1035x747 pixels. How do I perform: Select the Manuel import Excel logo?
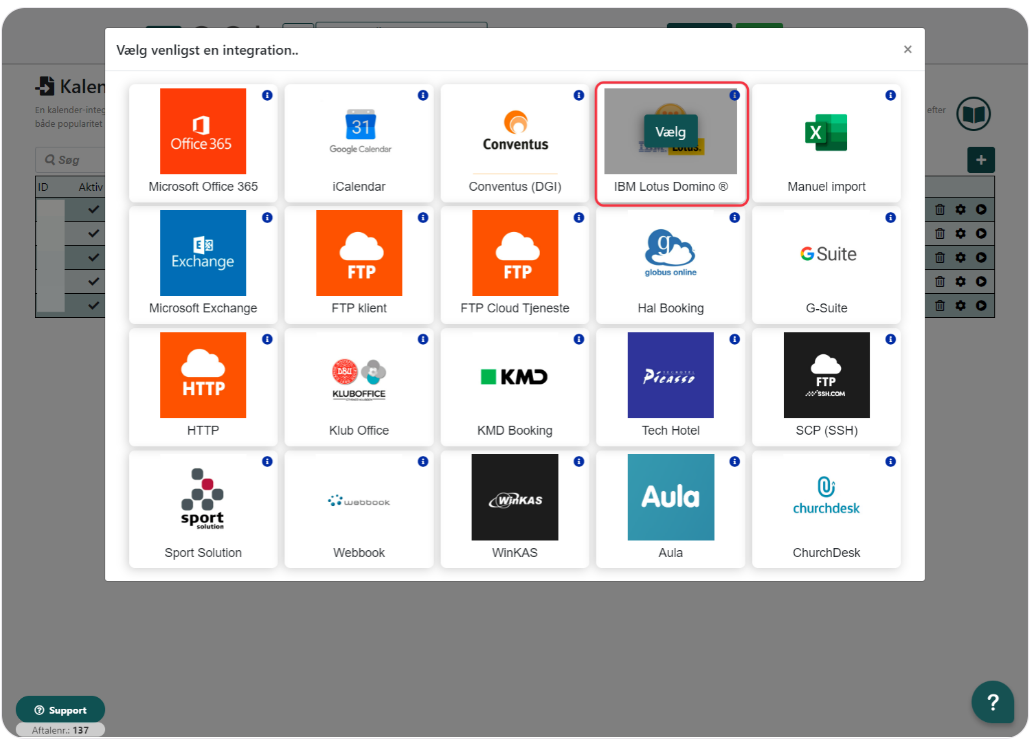(826, 131)
